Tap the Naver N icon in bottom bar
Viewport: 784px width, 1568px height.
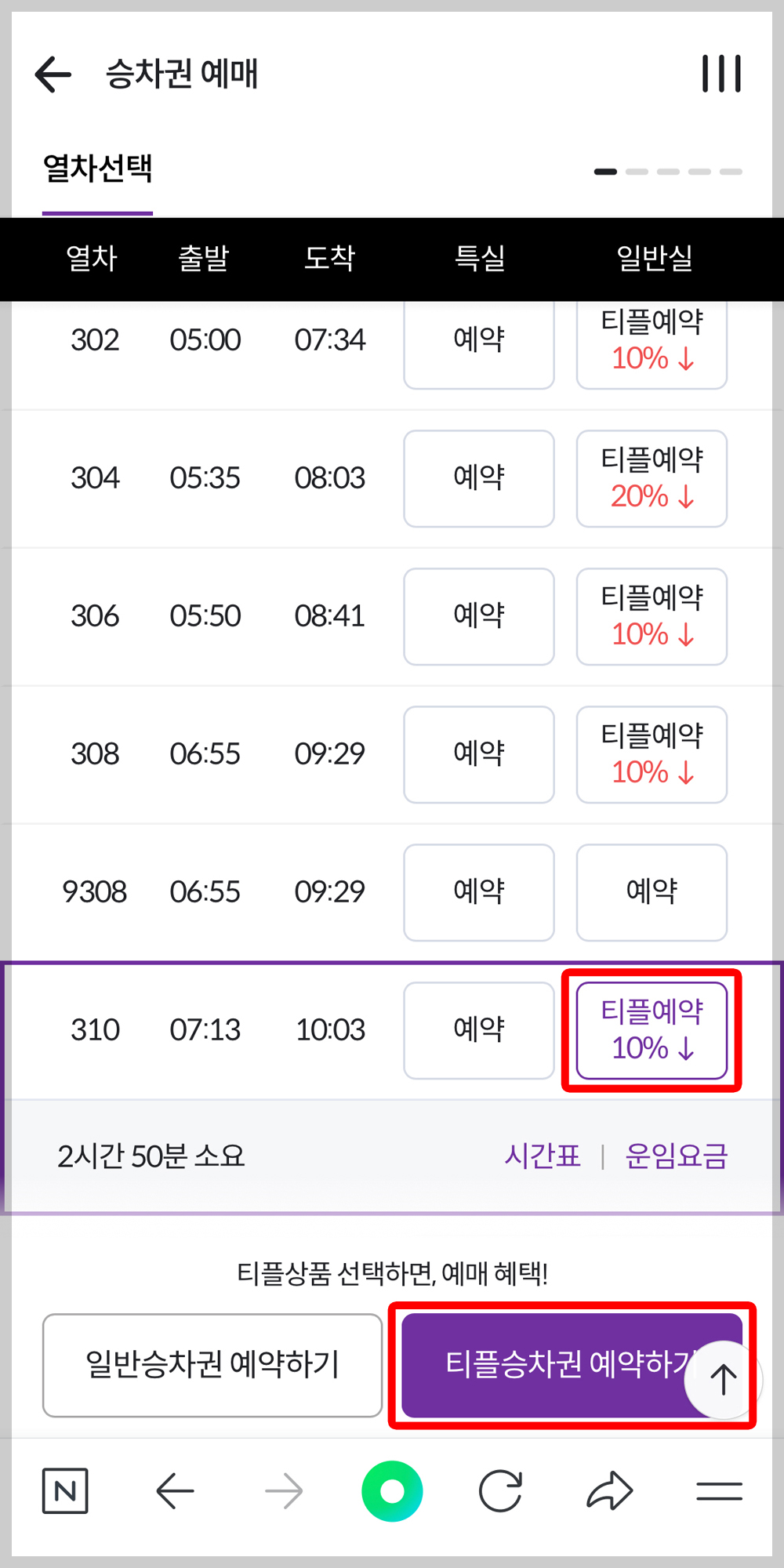64,1490
